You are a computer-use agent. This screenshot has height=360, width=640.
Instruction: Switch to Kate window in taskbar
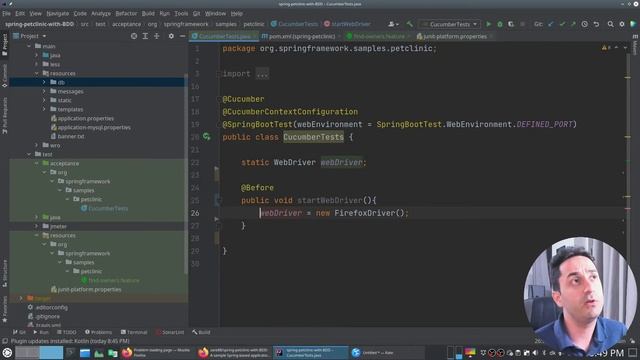point(387,352)
